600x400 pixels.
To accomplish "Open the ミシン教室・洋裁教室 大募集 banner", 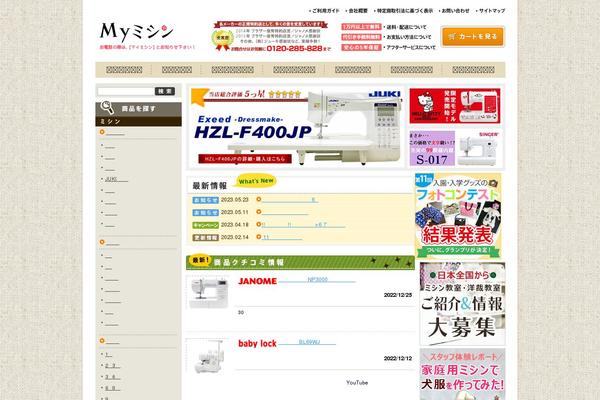I will pyautogui.click(x=462, y=304).
